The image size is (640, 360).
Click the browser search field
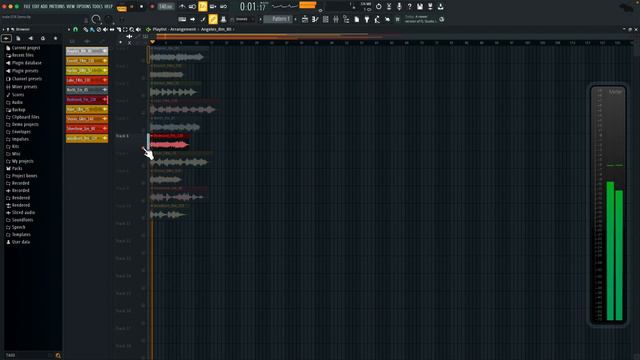(28, 355)
